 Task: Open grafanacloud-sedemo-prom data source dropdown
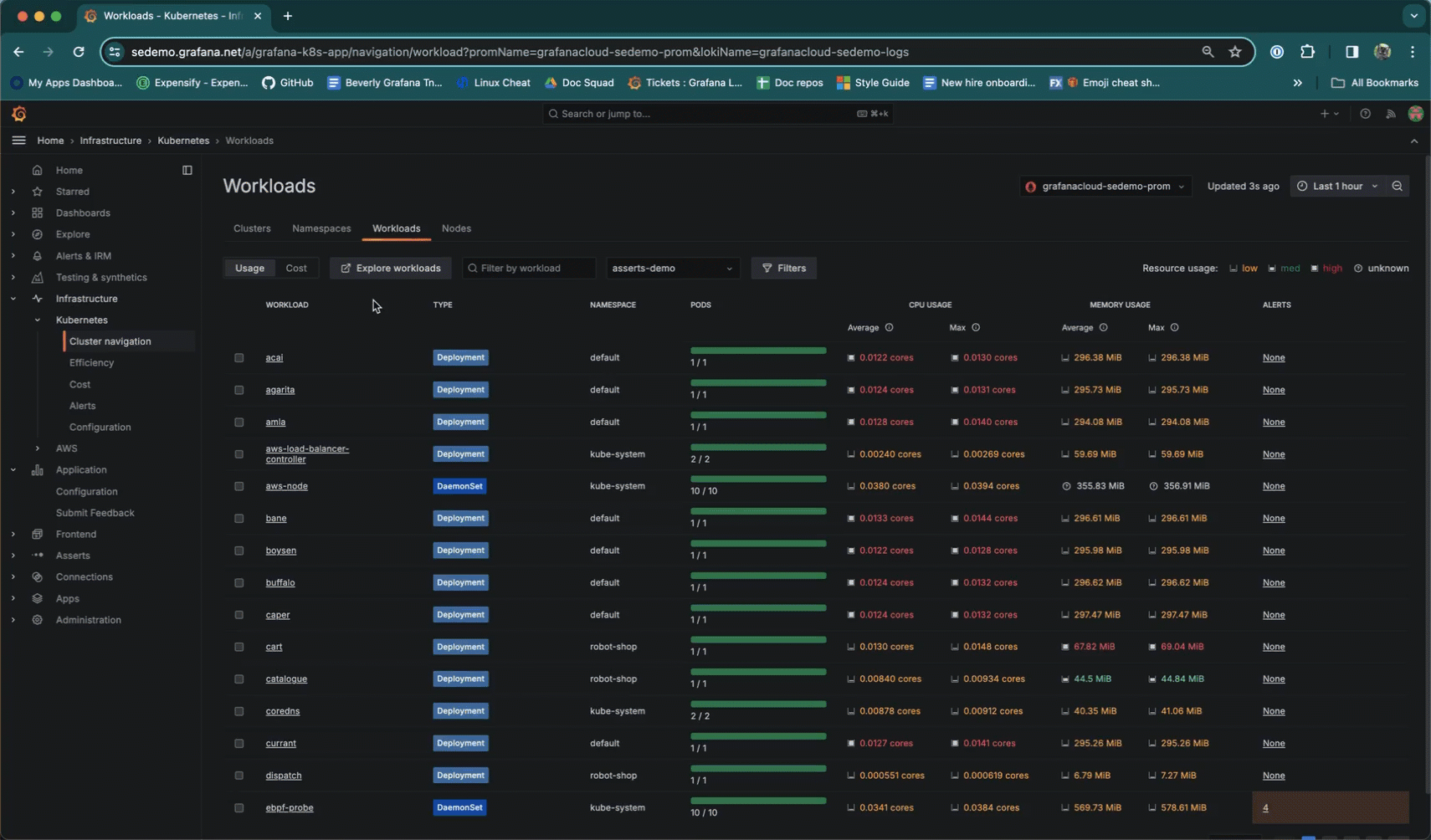tap(1105, 186)
